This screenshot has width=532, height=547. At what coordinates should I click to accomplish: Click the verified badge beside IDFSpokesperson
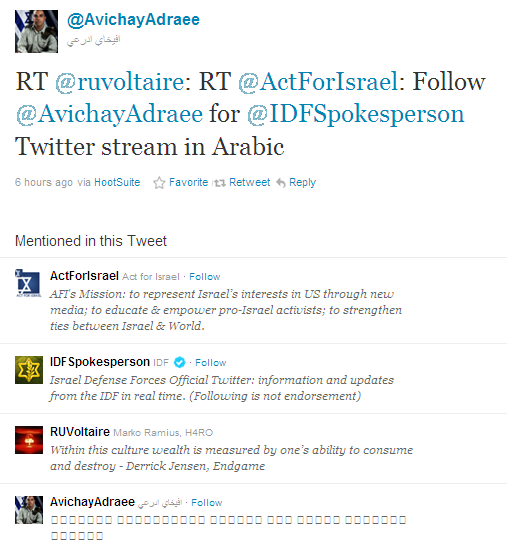(x=180, y=362)
